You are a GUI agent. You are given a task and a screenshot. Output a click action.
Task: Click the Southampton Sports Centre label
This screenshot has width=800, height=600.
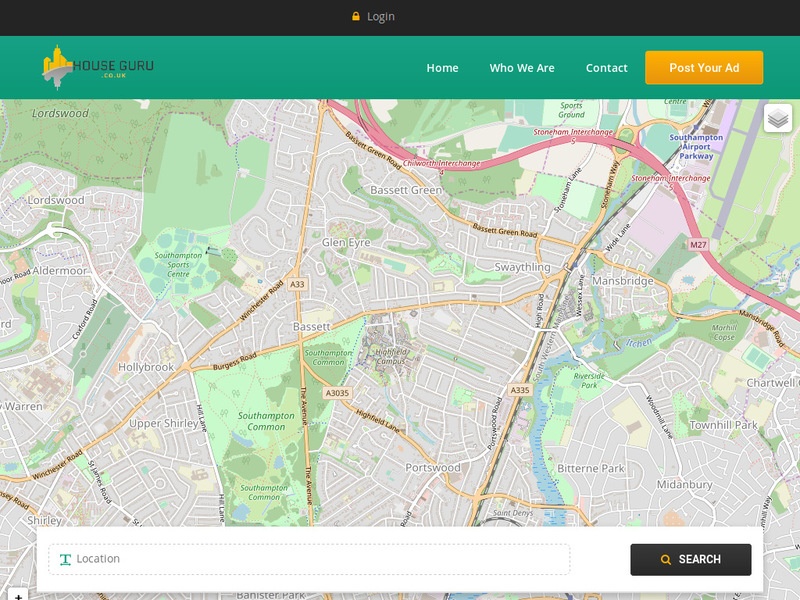[178, 264]
